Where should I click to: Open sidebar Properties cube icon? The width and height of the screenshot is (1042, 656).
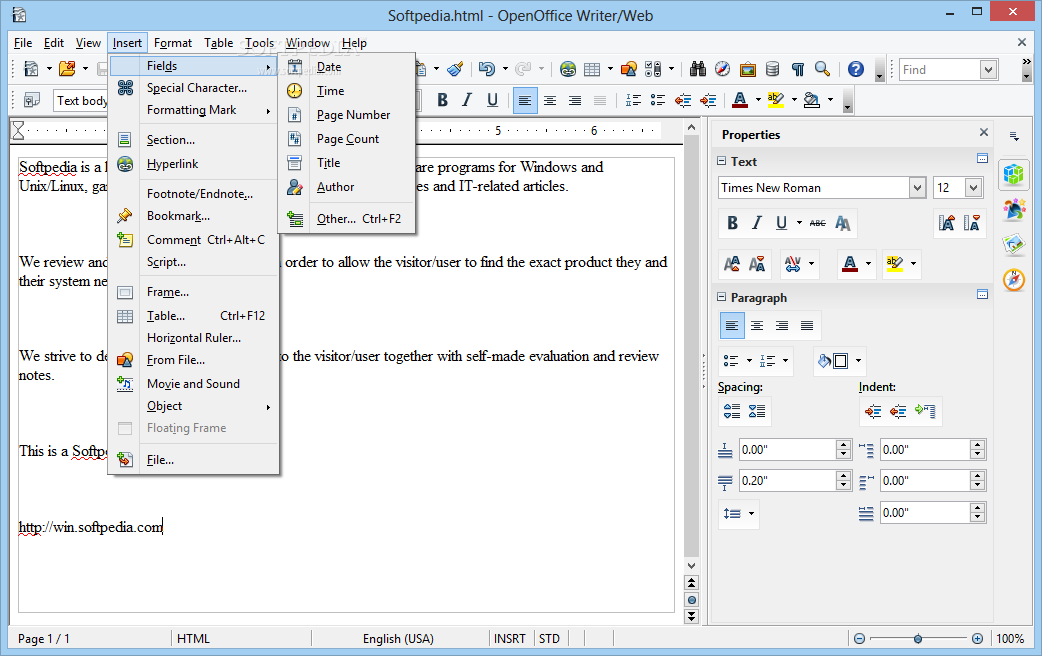point(1014,174)
